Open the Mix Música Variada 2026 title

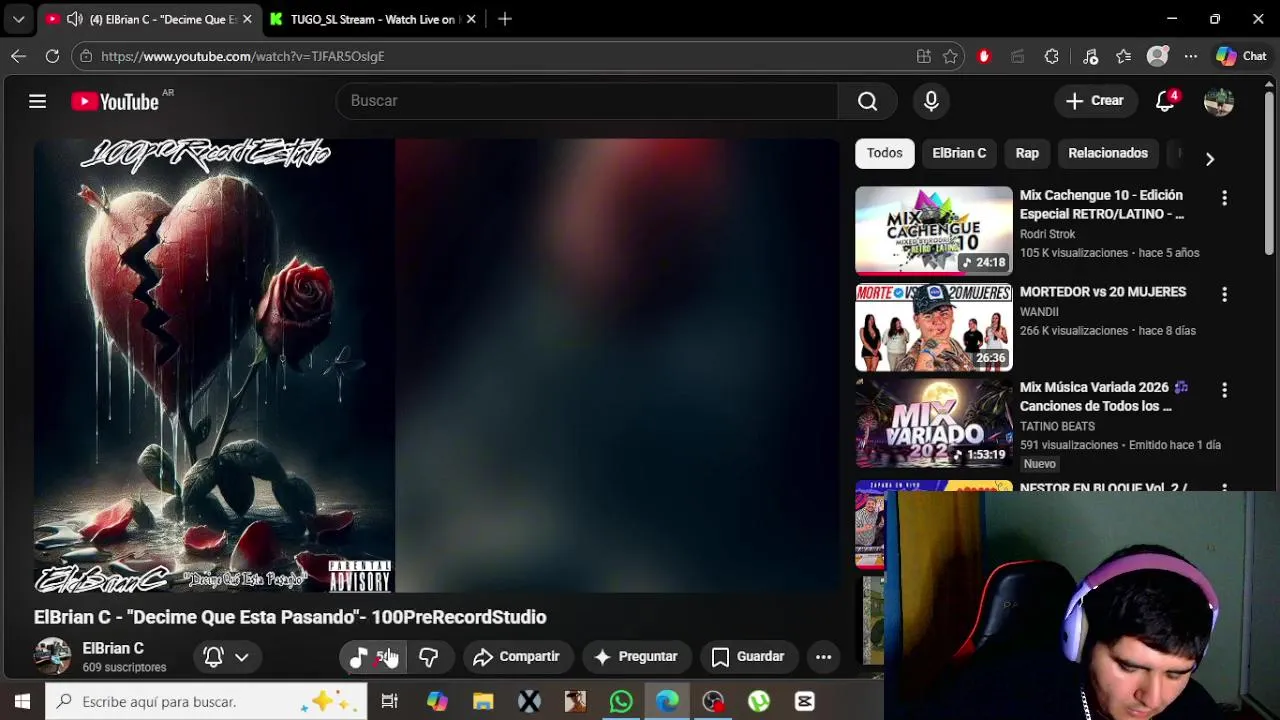tap(1104, 397)
